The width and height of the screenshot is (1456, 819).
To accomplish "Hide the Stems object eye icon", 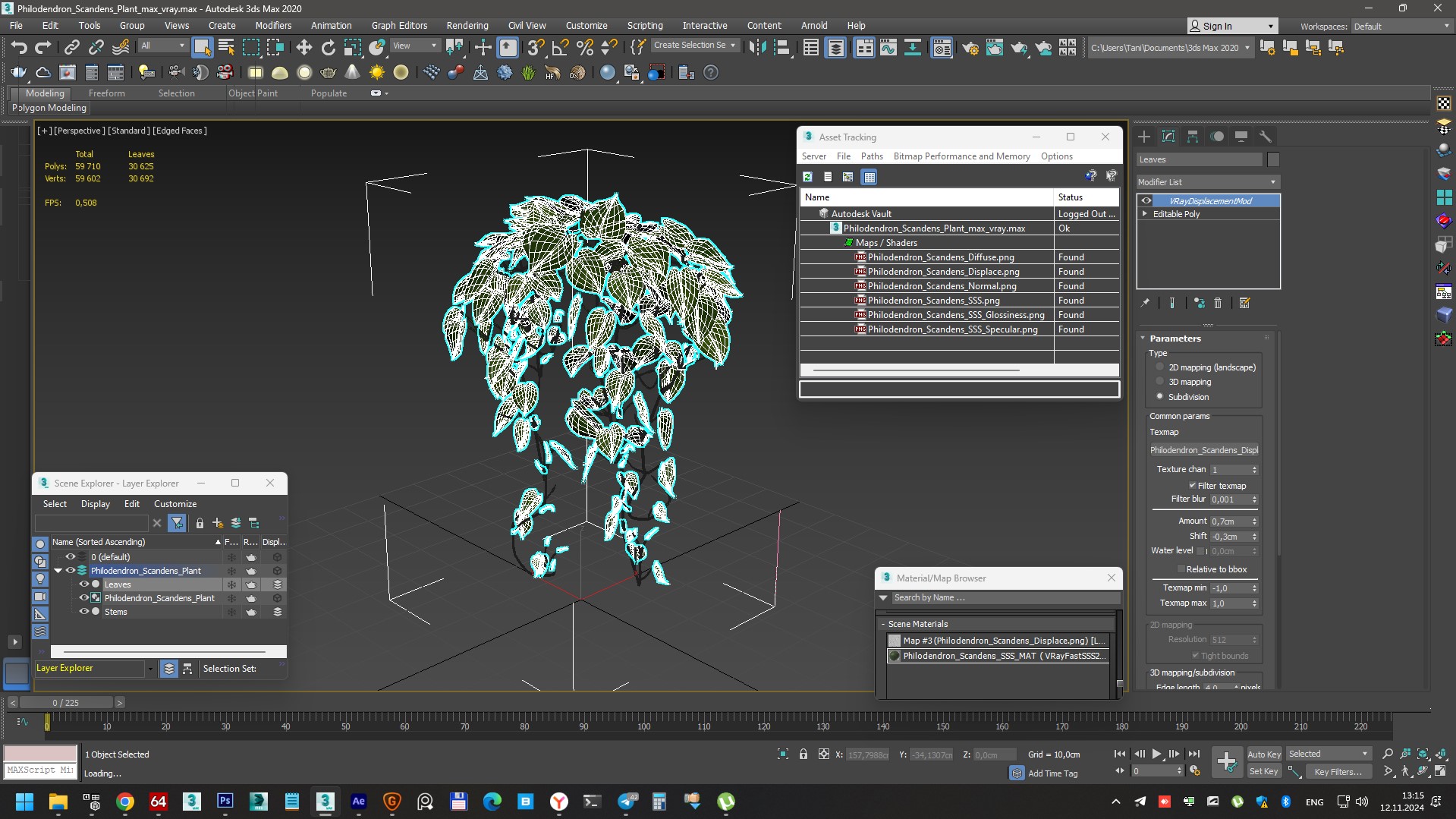I will coord(84,612).
